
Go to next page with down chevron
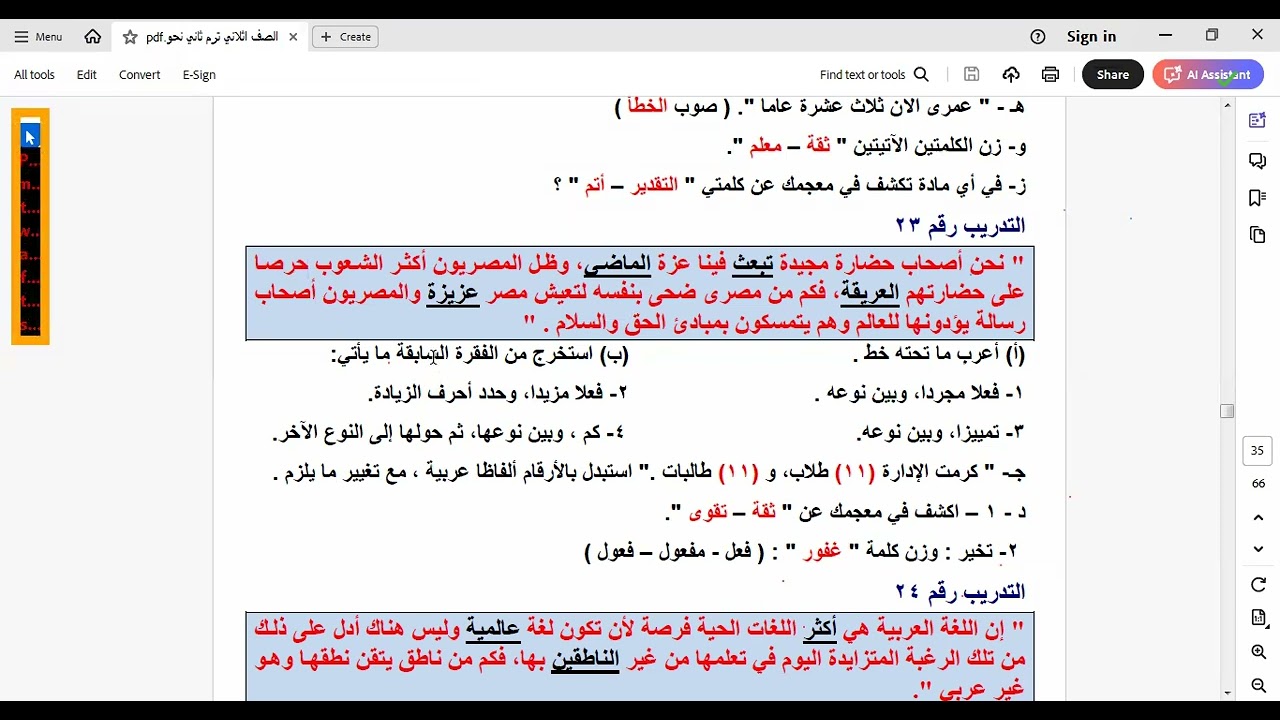[x=1258, y=549]
